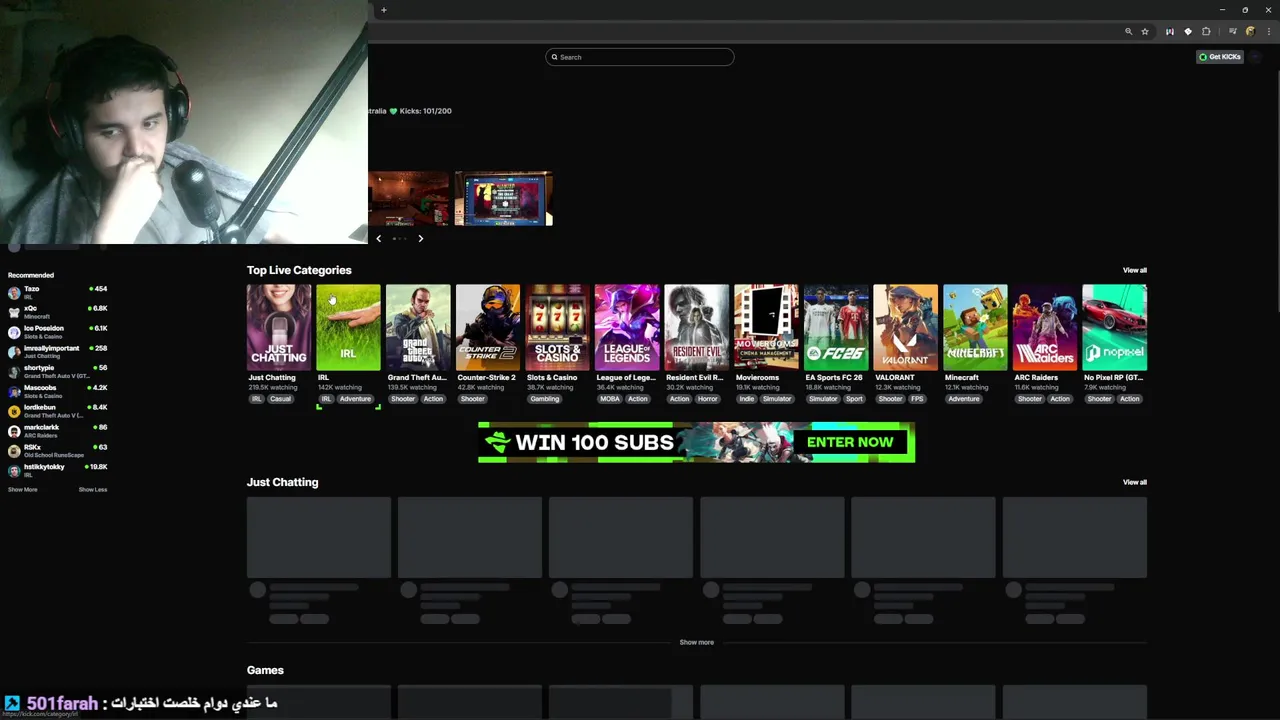Open the IRL category thumbnail
1280x720 pixels.
click(348, 327)
